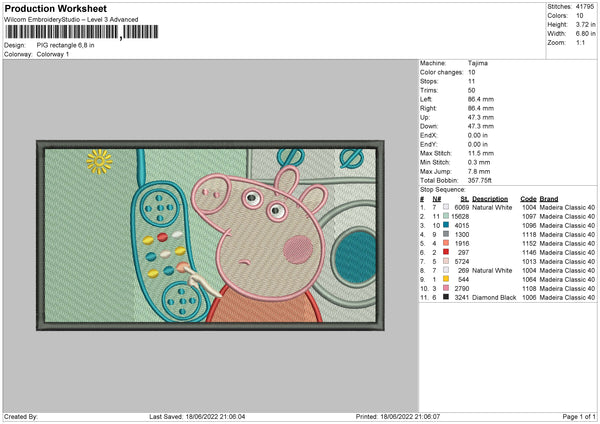Click the 'N#' column header

pos(437,199)
